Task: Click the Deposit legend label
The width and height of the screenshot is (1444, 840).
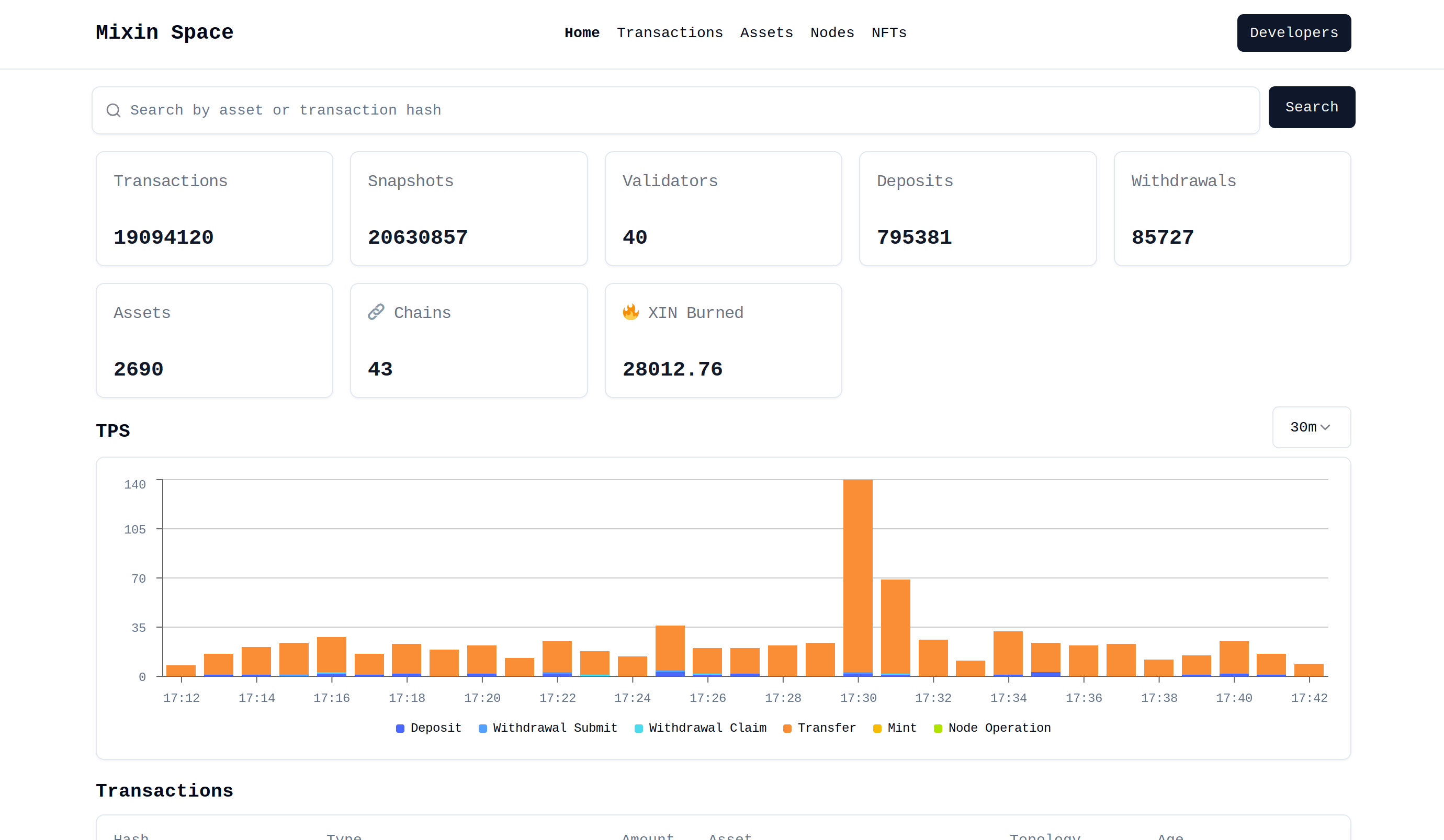Action: (x=436, y=728)
